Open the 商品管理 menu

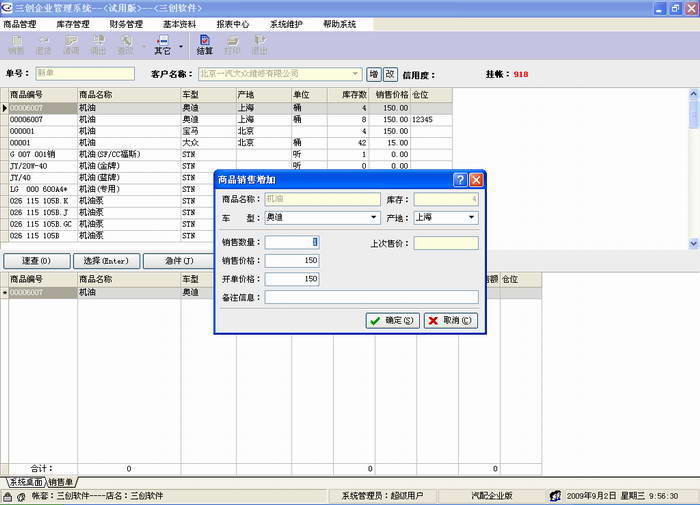(x=20, y=24)
